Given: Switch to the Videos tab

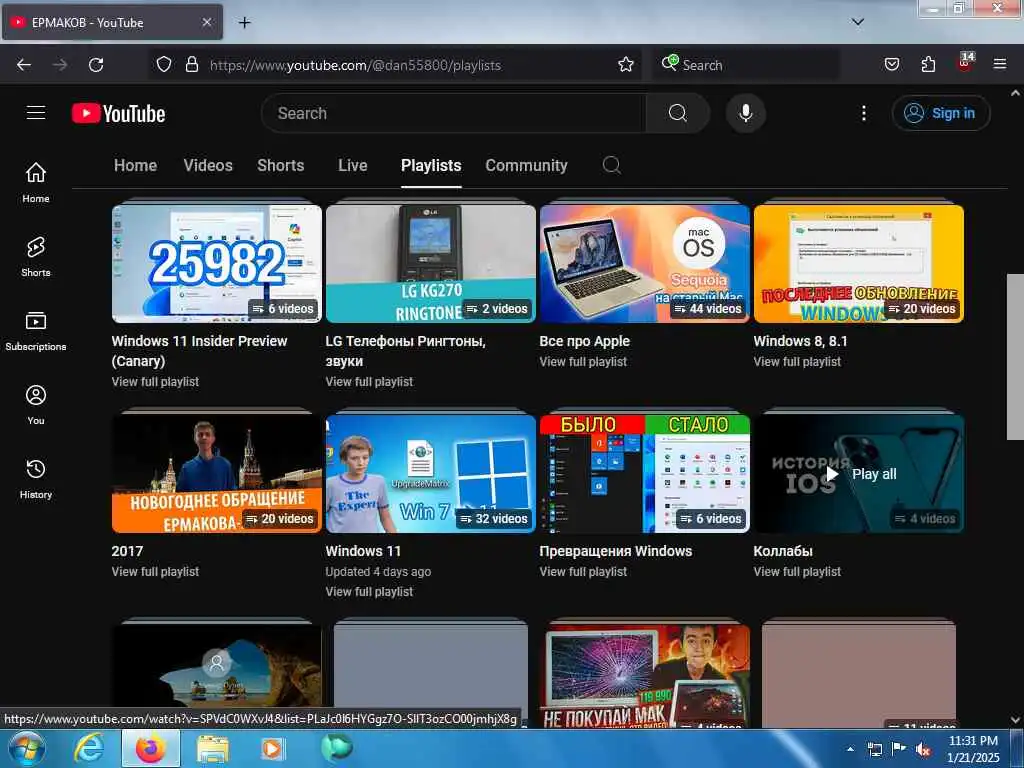Looking at the screenshot, I should coord(208,165).
